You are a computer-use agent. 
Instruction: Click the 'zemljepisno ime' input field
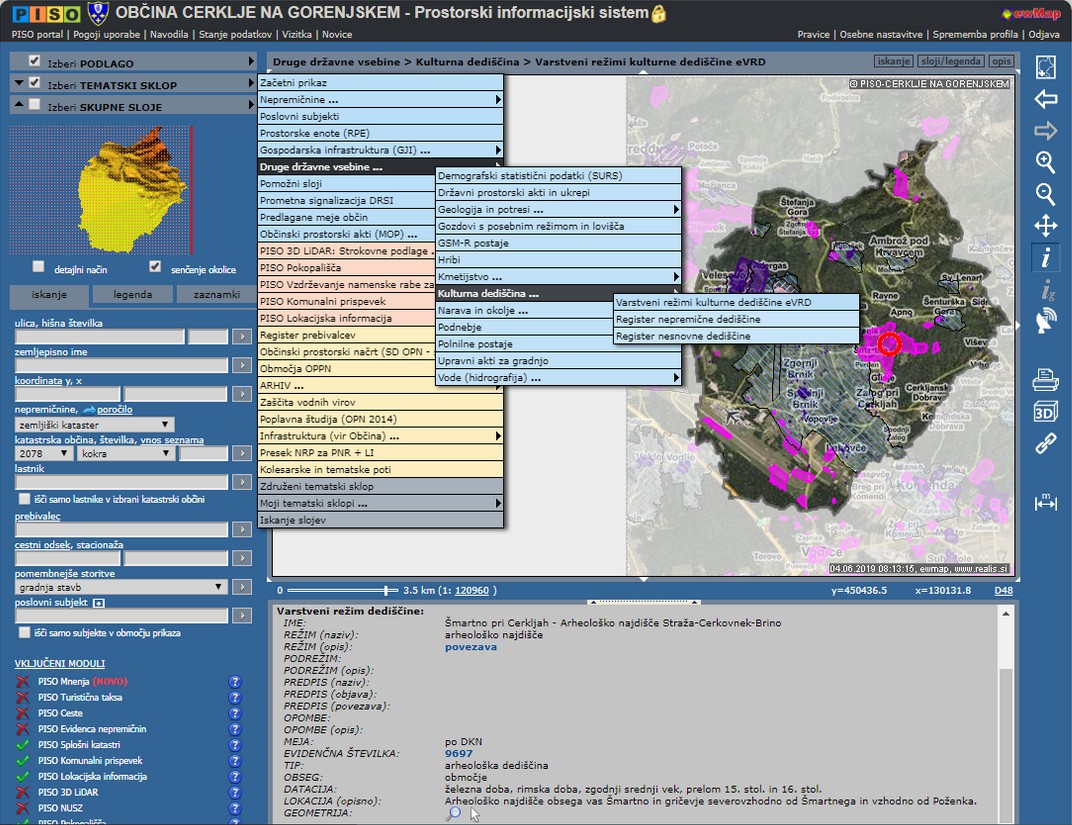[121, 366]
